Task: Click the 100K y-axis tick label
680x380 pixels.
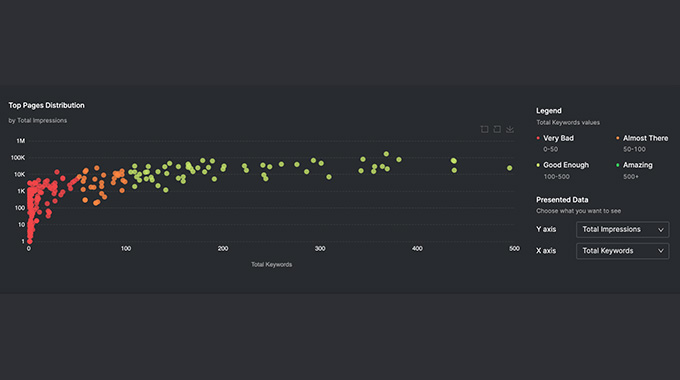Action: 18,157
